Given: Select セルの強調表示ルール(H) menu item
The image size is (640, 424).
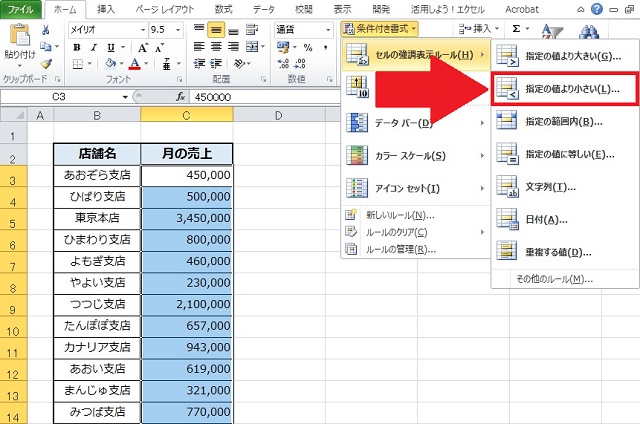Looking at the screenshot, I should pyautogui.click(x=416, y=55).
